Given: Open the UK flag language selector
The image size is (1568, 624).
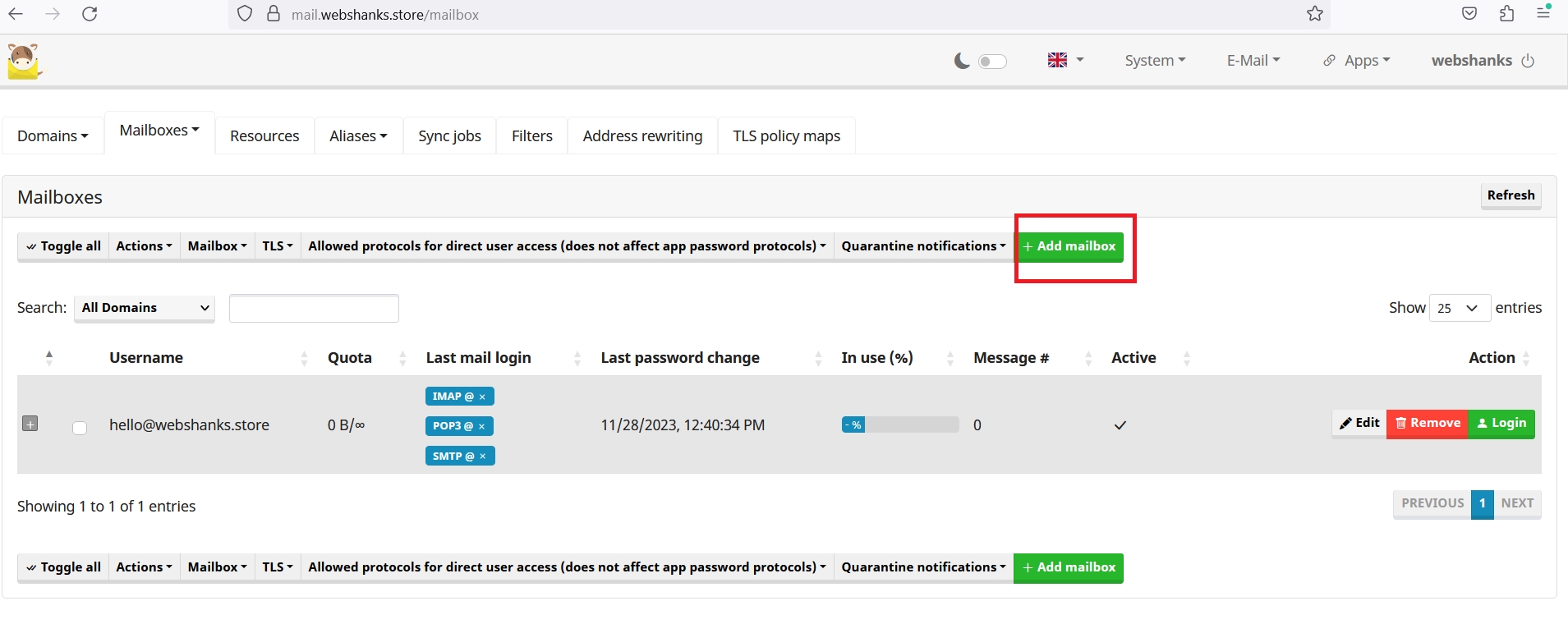Looking at the screenshot, I should pyautogui.click(x=1065, y=60).
